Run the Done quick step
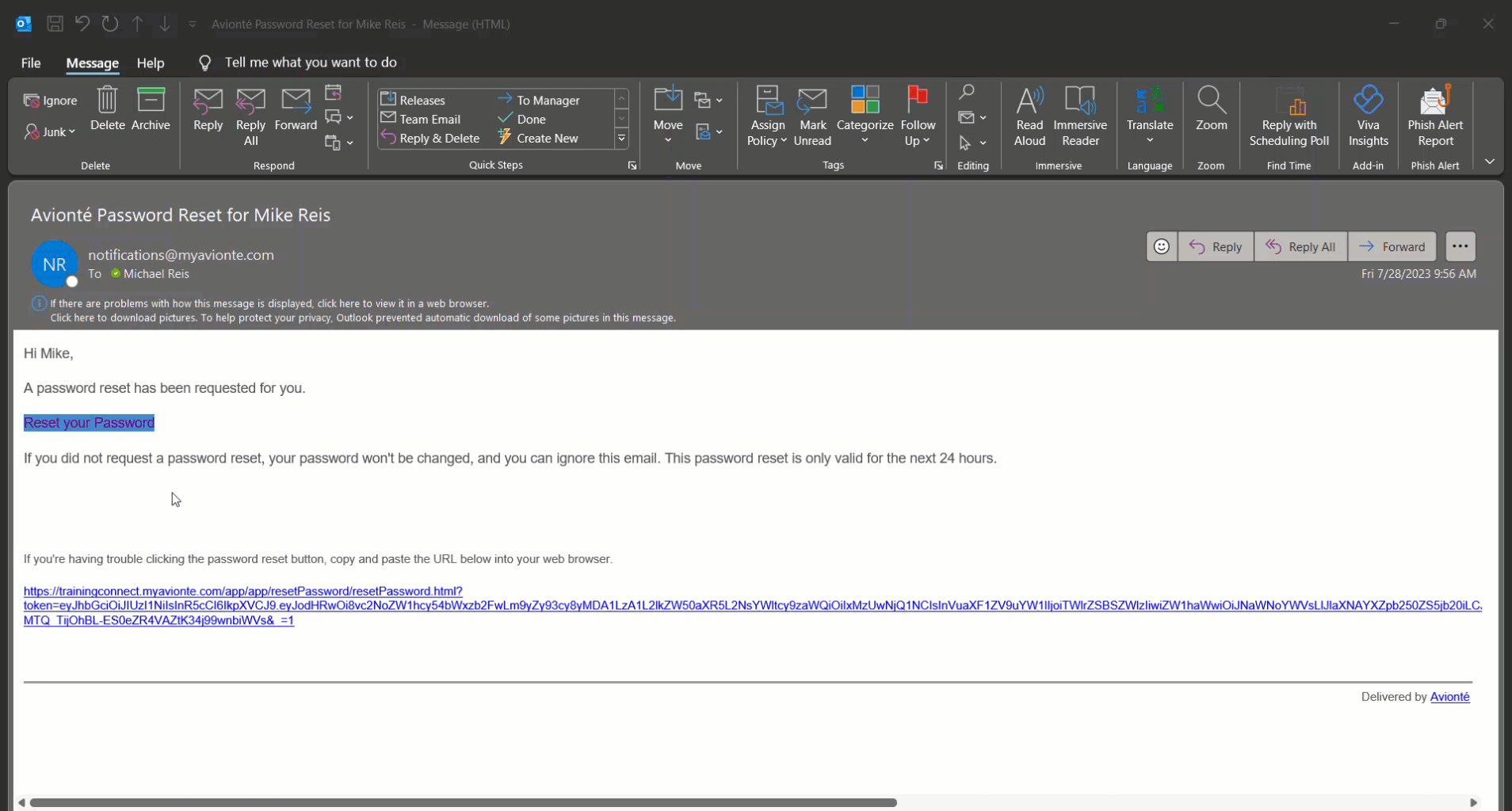Image resolution: width=1512 pixels, height=811 pixels. 521,119
